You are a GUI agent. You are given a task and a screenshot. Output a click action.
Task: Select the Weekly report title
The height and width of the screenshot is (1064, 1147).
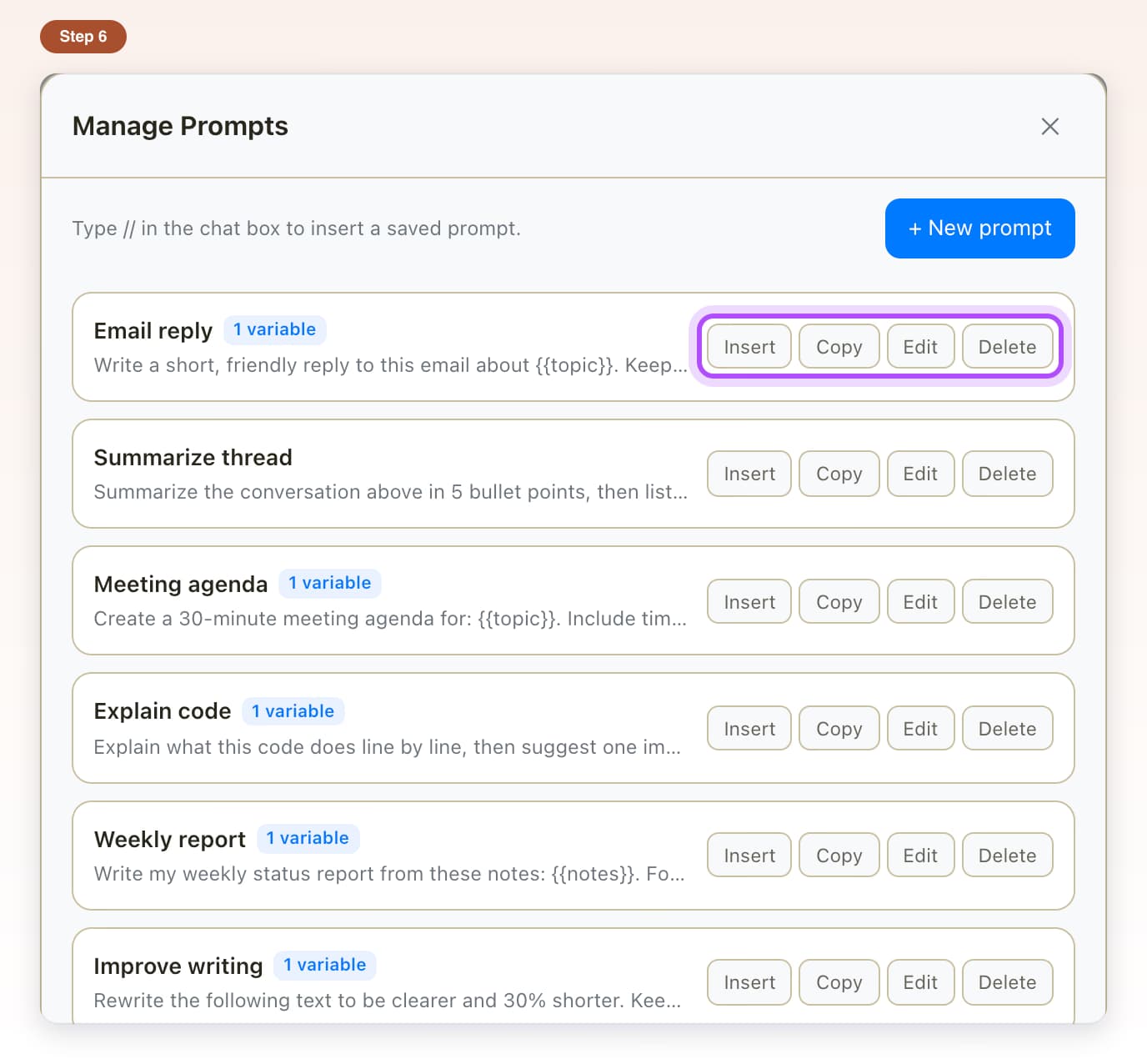[x=169, y=839]
